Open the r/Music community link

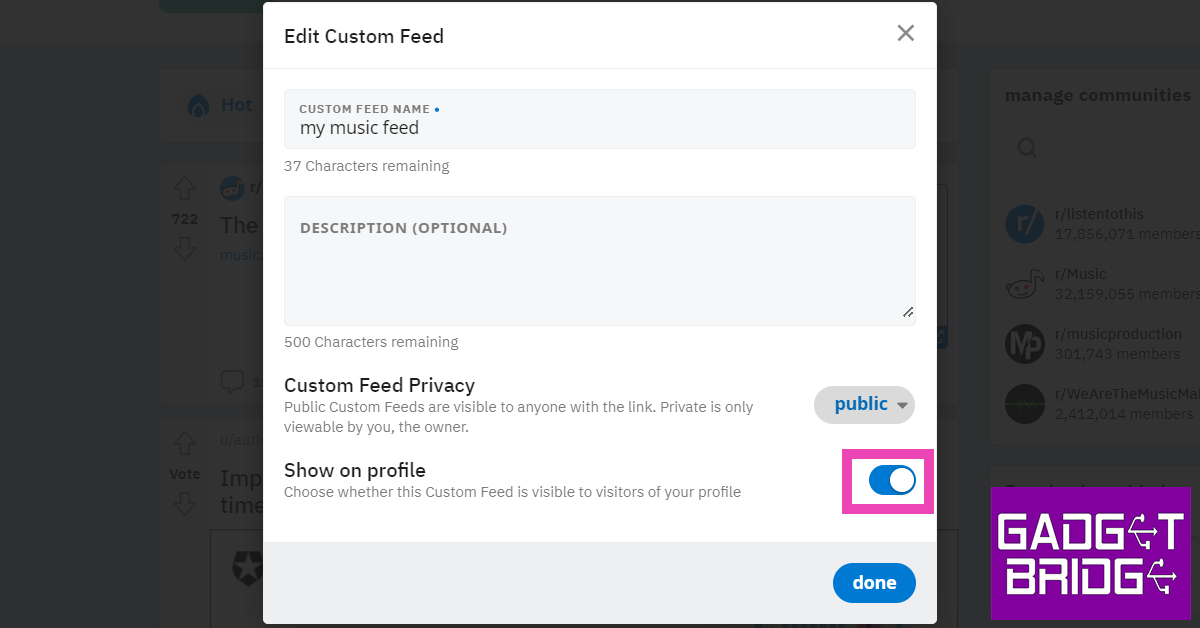pos(1081,274)
